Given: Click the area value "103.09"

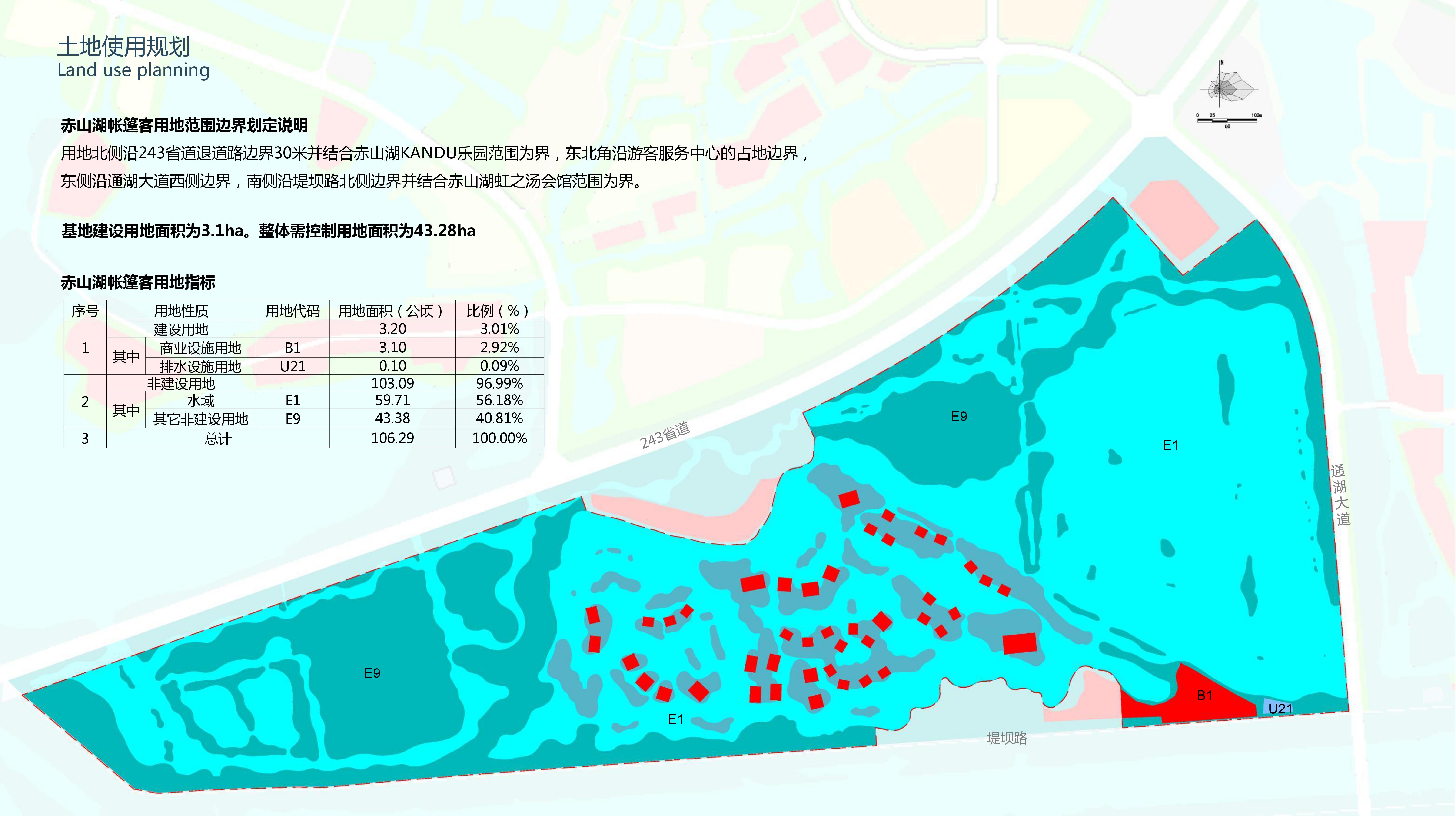Looking at the screenshot, I should pos(392,383).
